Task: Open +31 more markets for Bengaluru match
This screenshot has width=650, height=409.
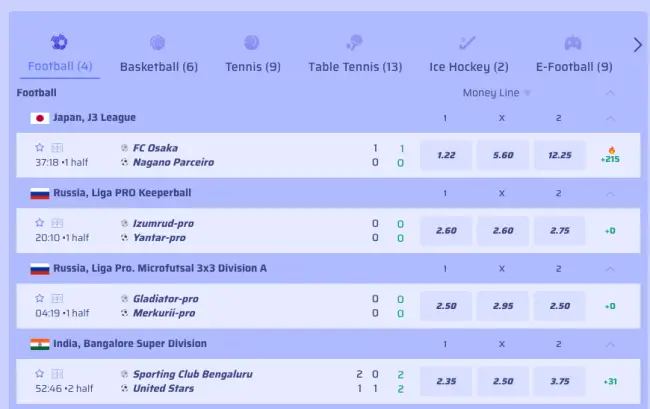Action: click(x=610, y=380)
